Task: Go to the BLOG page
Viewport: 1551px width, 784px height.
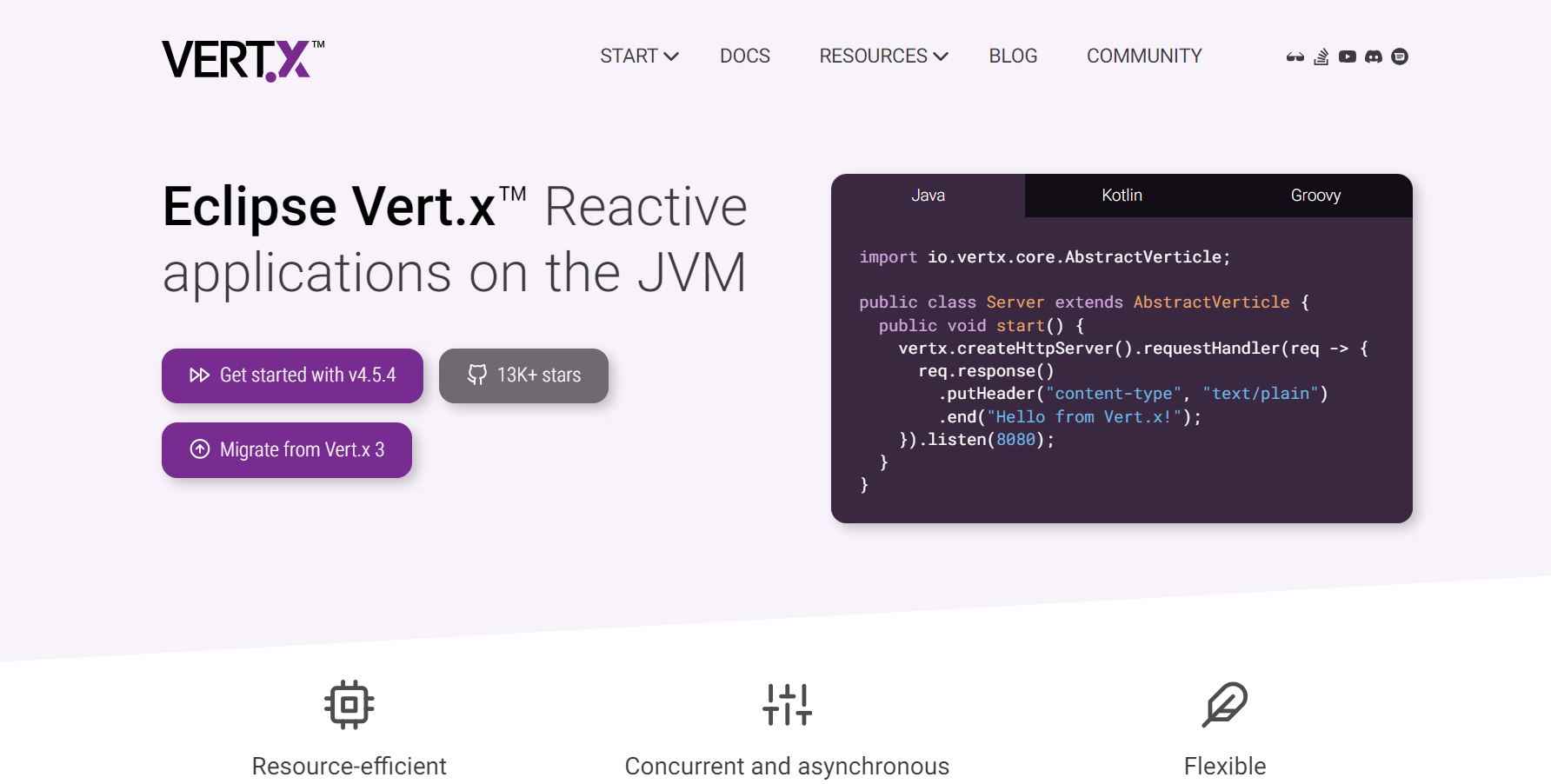Action: [x=1013, y=56]
